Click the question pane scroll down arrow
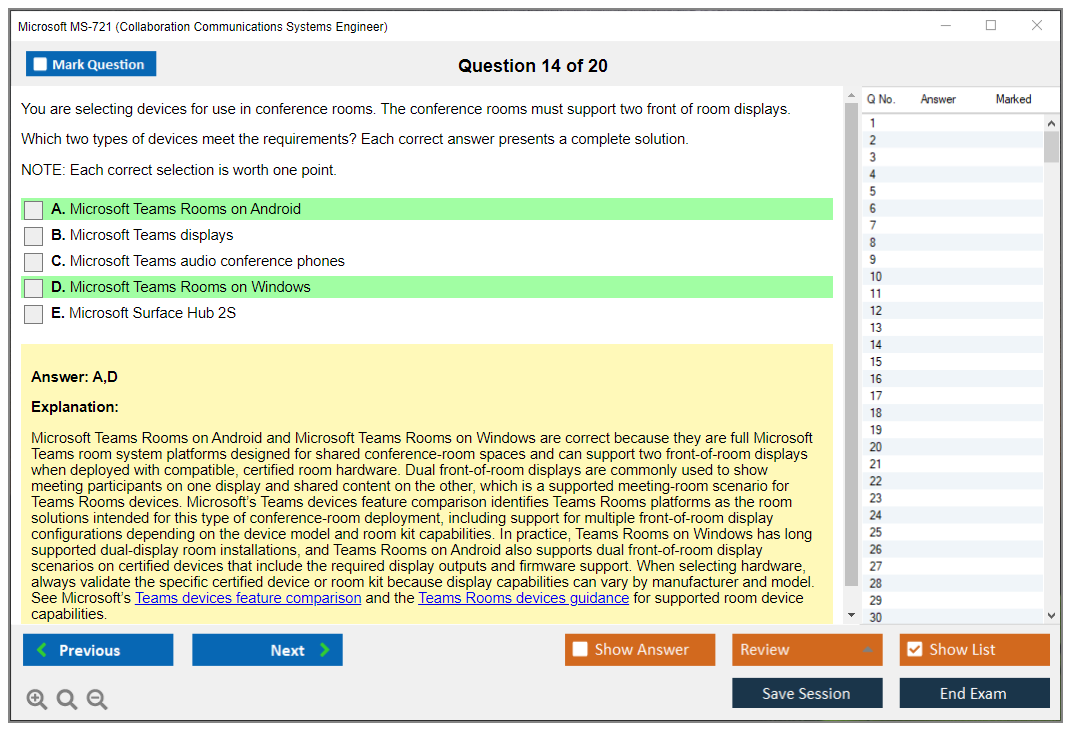The height and width of the screenshot is (735, 1075). [851, 615]
